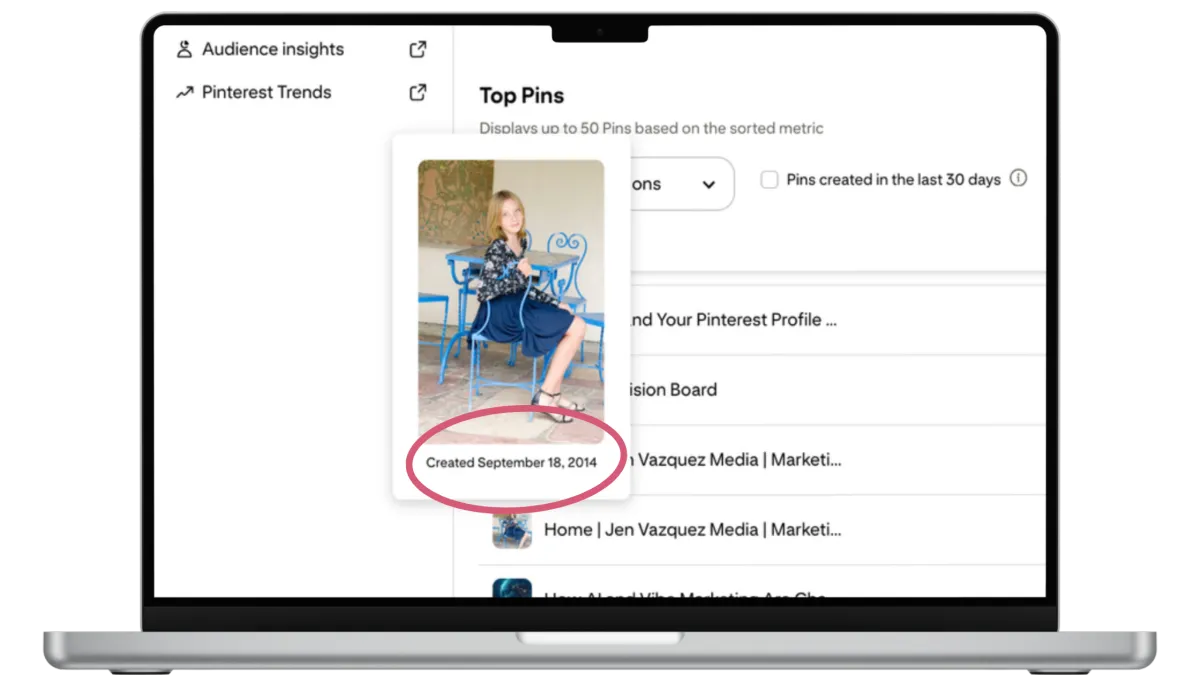Click the info icon beside the 30 days label
This screenshot has width=1200, height=675.
coord(1018,179)
